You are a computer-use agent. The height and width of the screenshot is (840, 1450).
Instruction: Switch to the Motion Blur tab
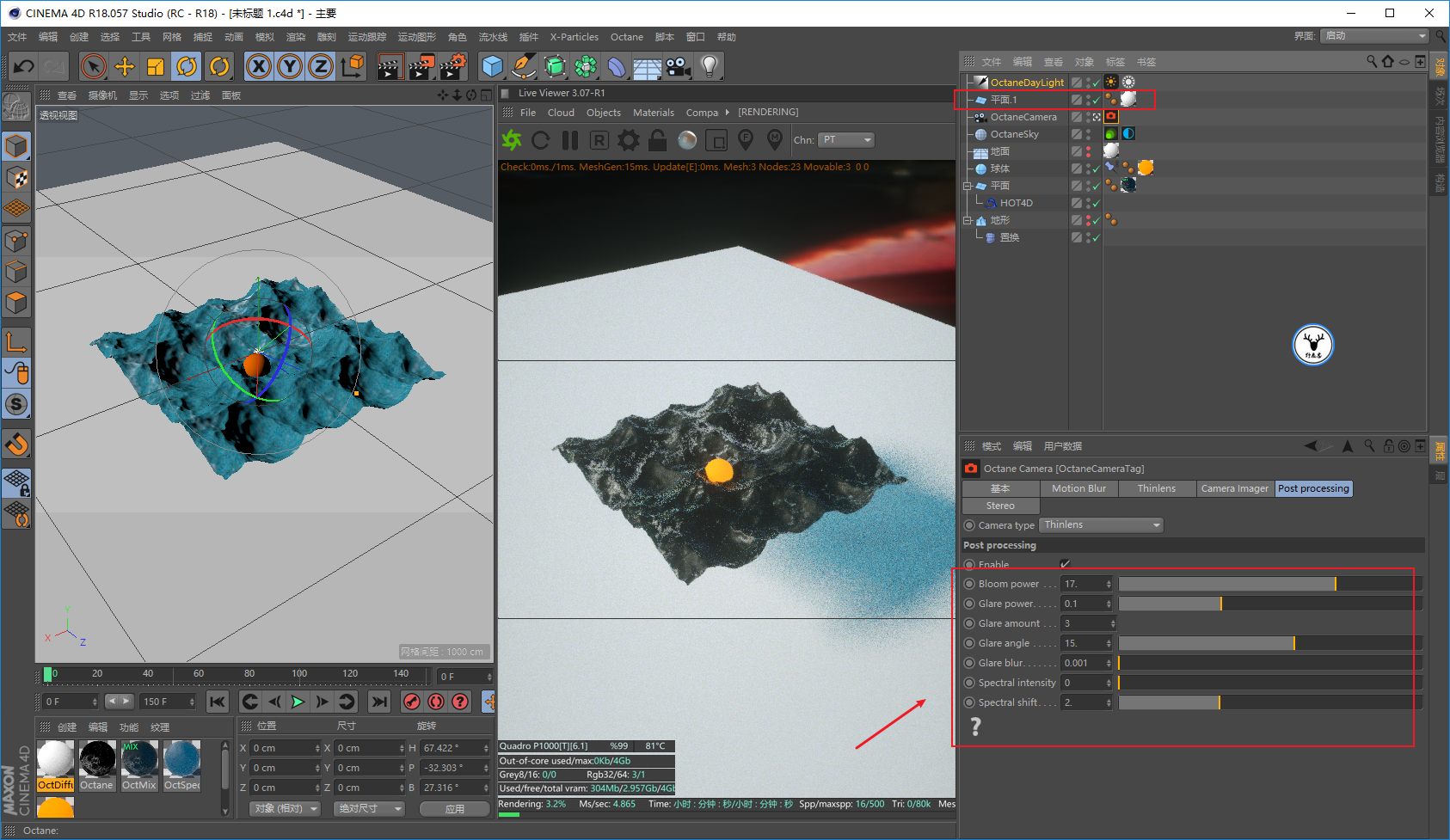coord(1078,488)
